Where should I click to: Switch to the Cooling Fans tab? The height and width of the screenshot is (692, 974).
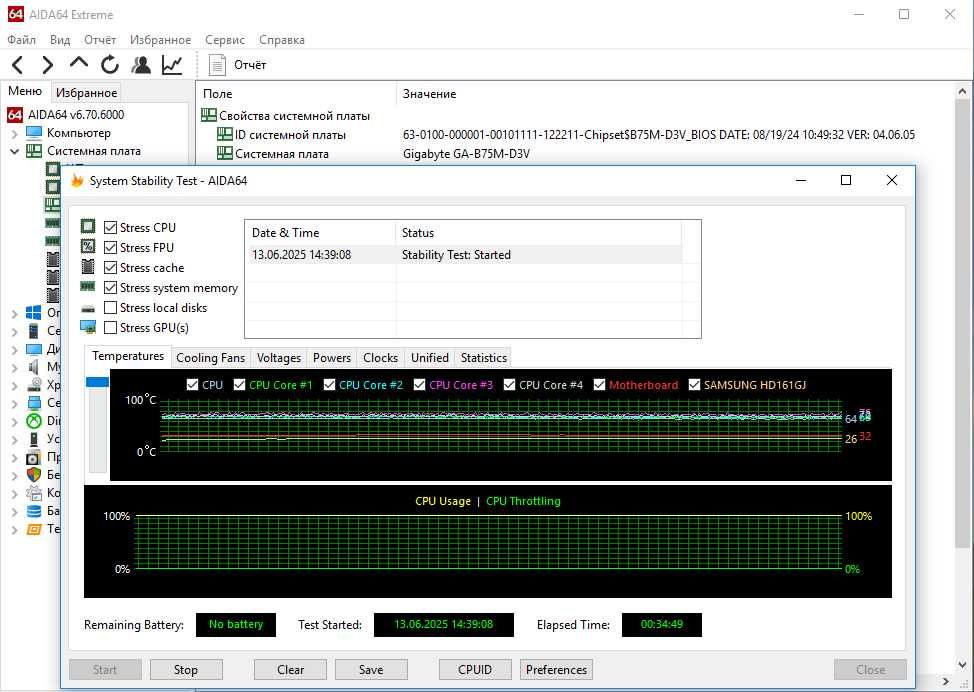coord(211,358)
